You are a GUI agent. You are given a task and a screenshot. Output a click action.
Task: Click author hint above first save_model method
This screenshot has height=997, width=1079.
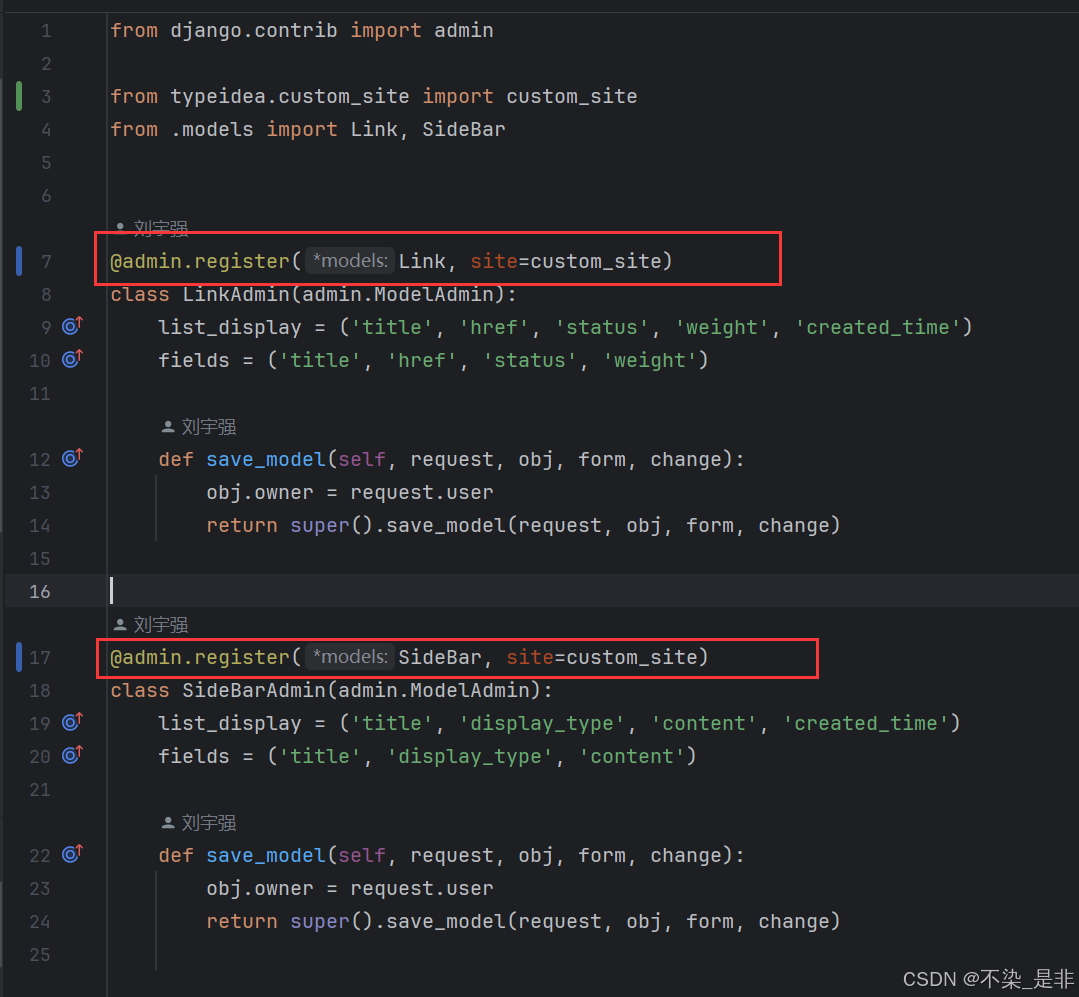coord(199,427)
